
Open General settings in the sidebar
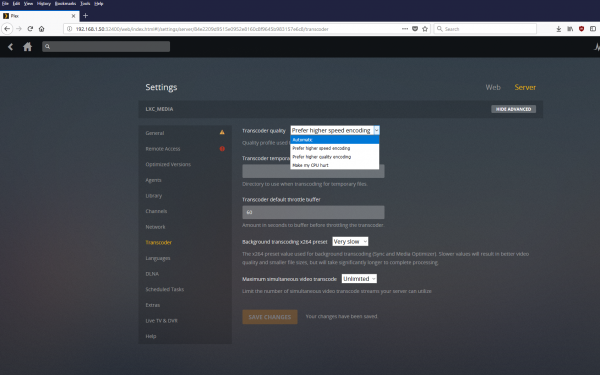click(155, 133)
